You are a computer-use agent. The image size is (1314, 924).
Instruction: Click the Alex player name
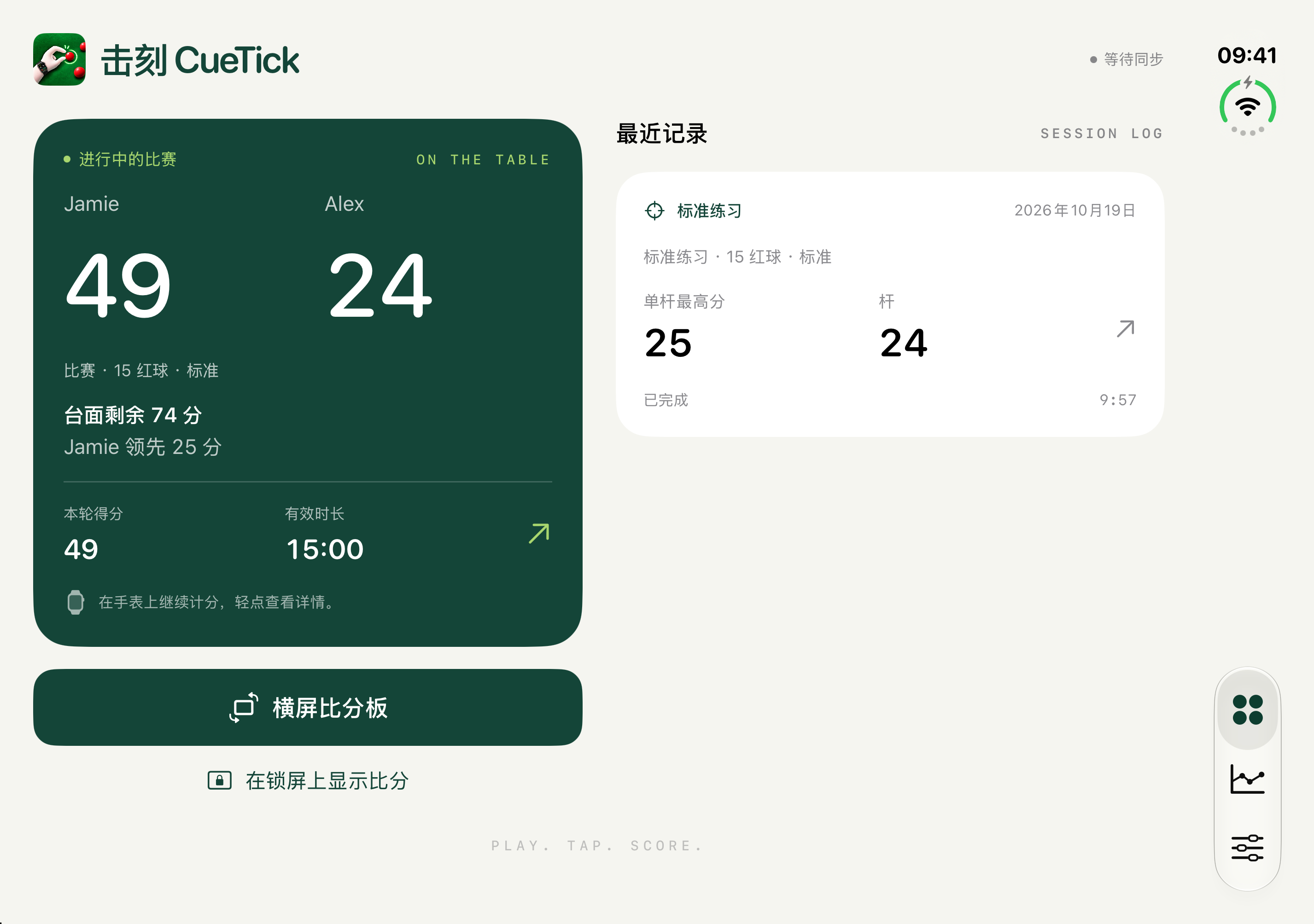coord(345,203)
